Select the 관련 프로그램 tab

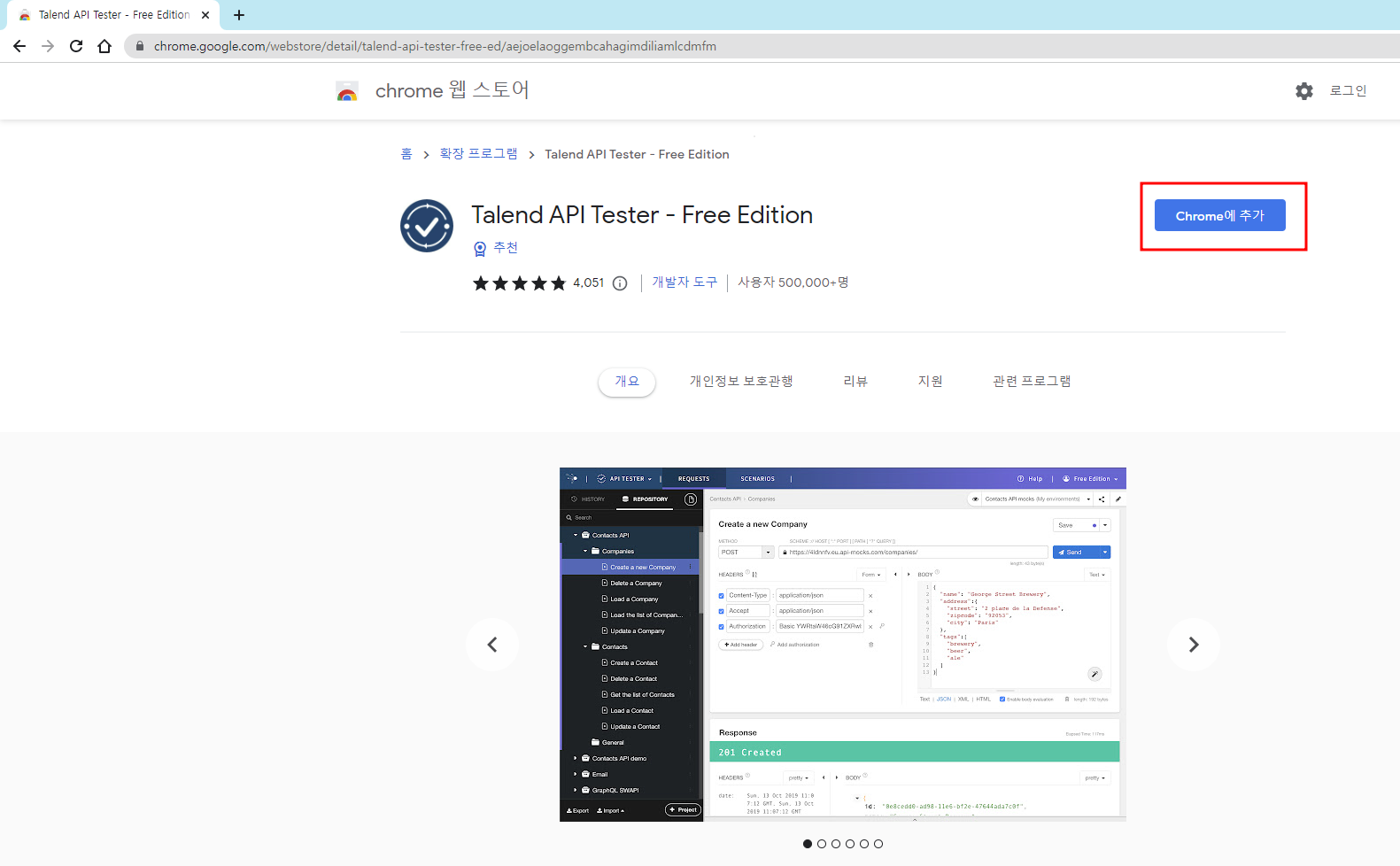pos(1032,382)
